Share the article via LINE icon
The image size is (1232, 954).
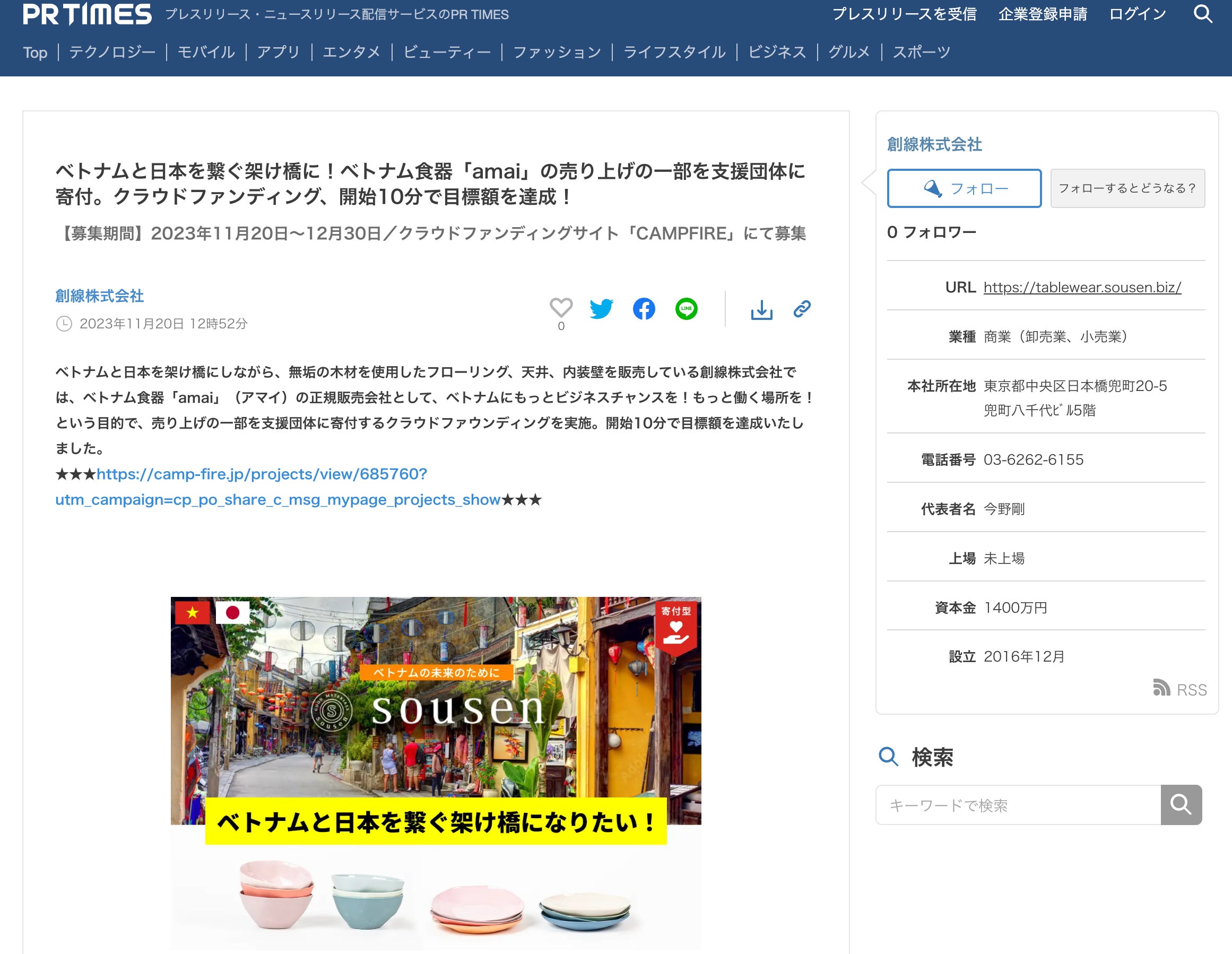(x=686, y=309)
